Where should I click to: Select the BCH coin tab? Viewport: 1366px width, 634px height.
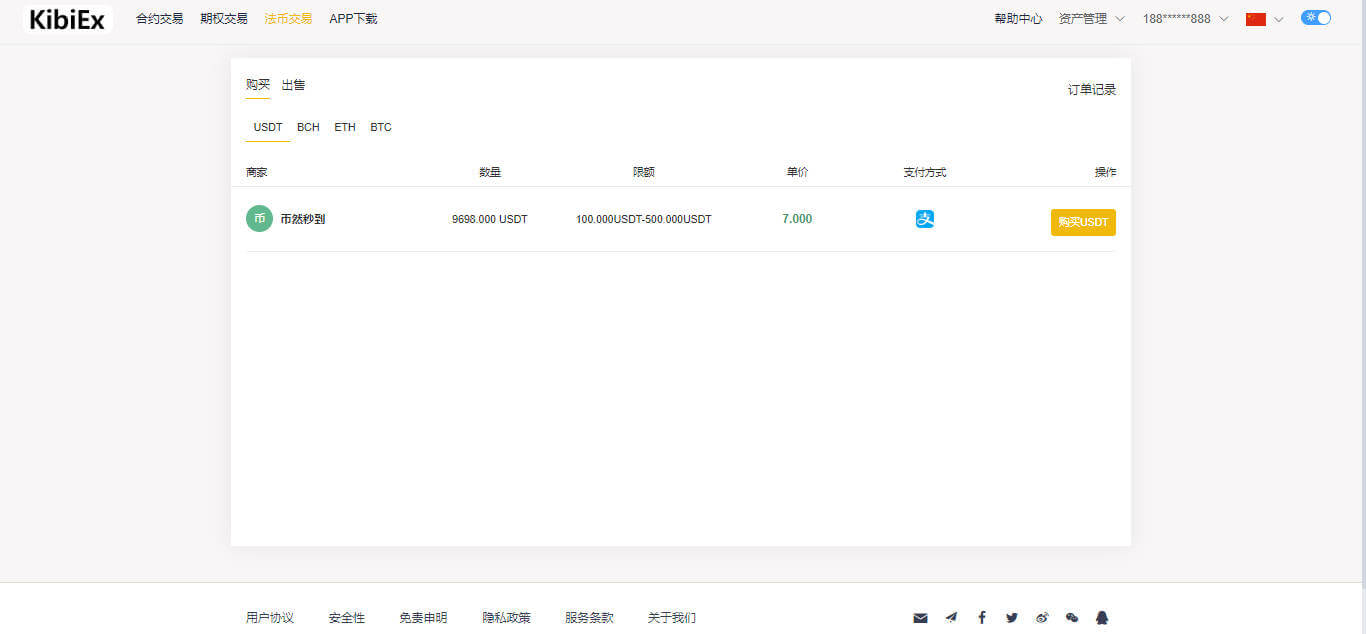coord(308,128)
